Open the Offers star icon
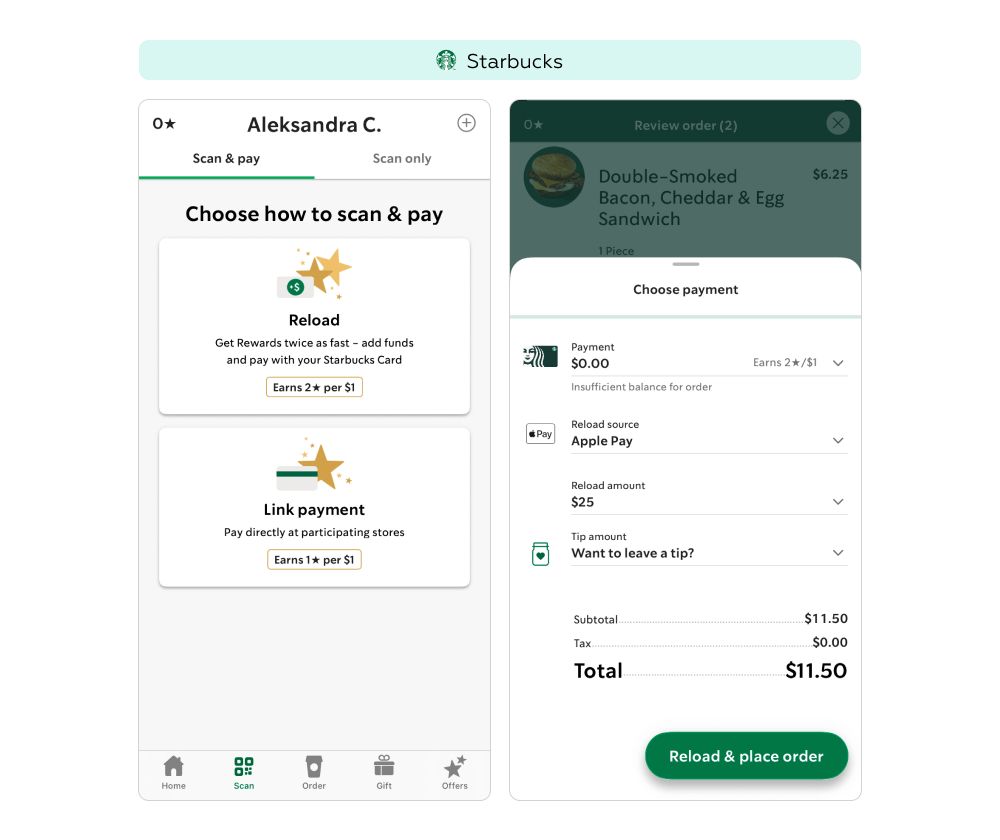This screenshot has width=1000, height=840. point(455,766)
